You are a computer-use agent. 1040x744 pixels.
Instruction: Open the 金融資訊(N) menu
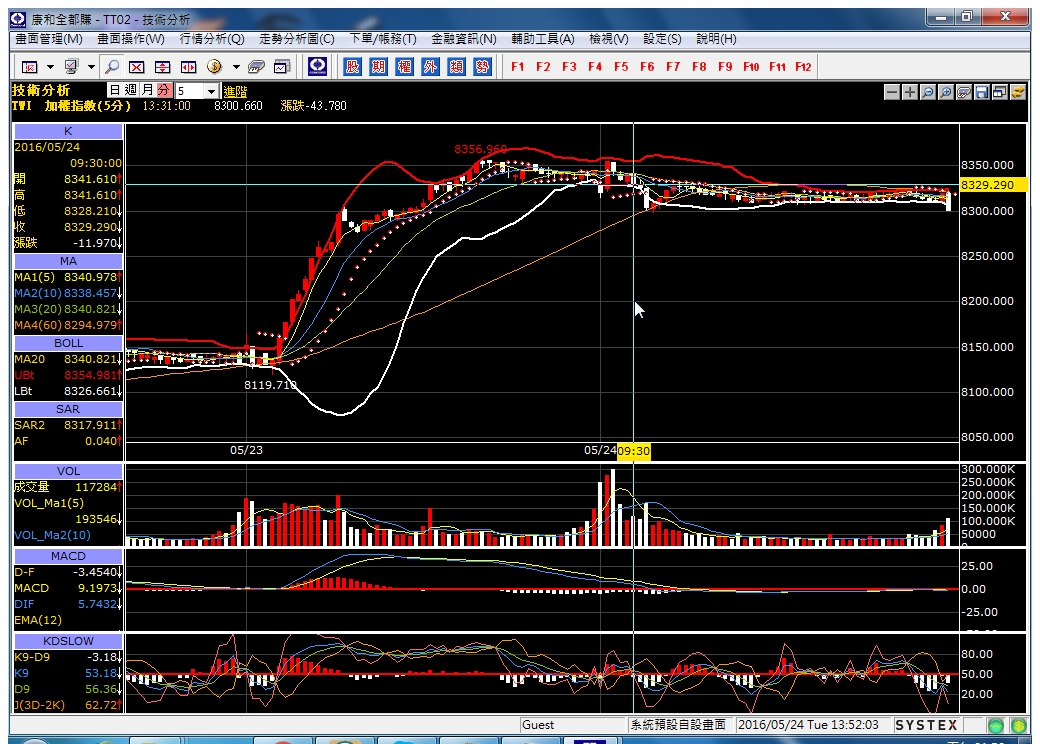point(464,39)
